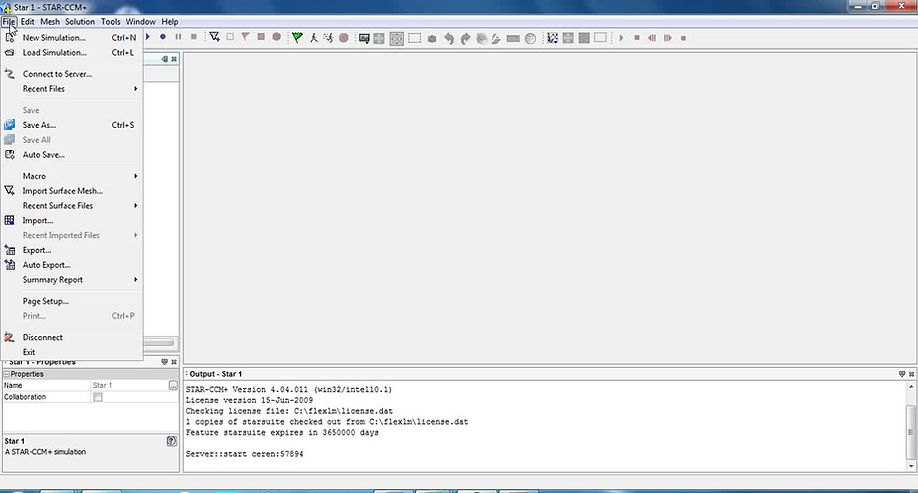
Task: Expand the Recent Surface Files submenu
Action: point(72,206)
